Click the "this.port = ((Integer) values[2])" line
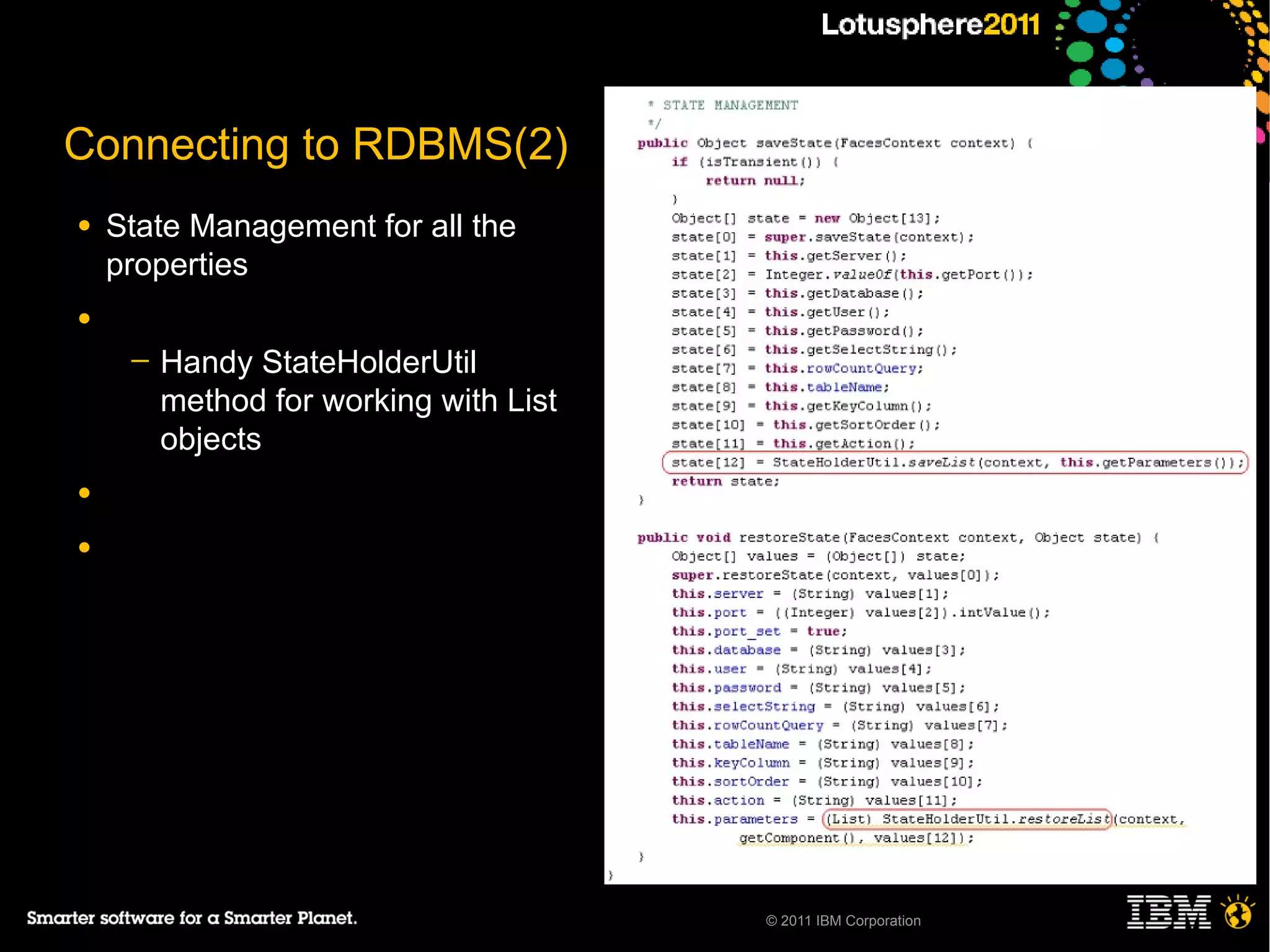Image resolution: width=1270 pixels, height=952 pixels. tap(861, 612)
